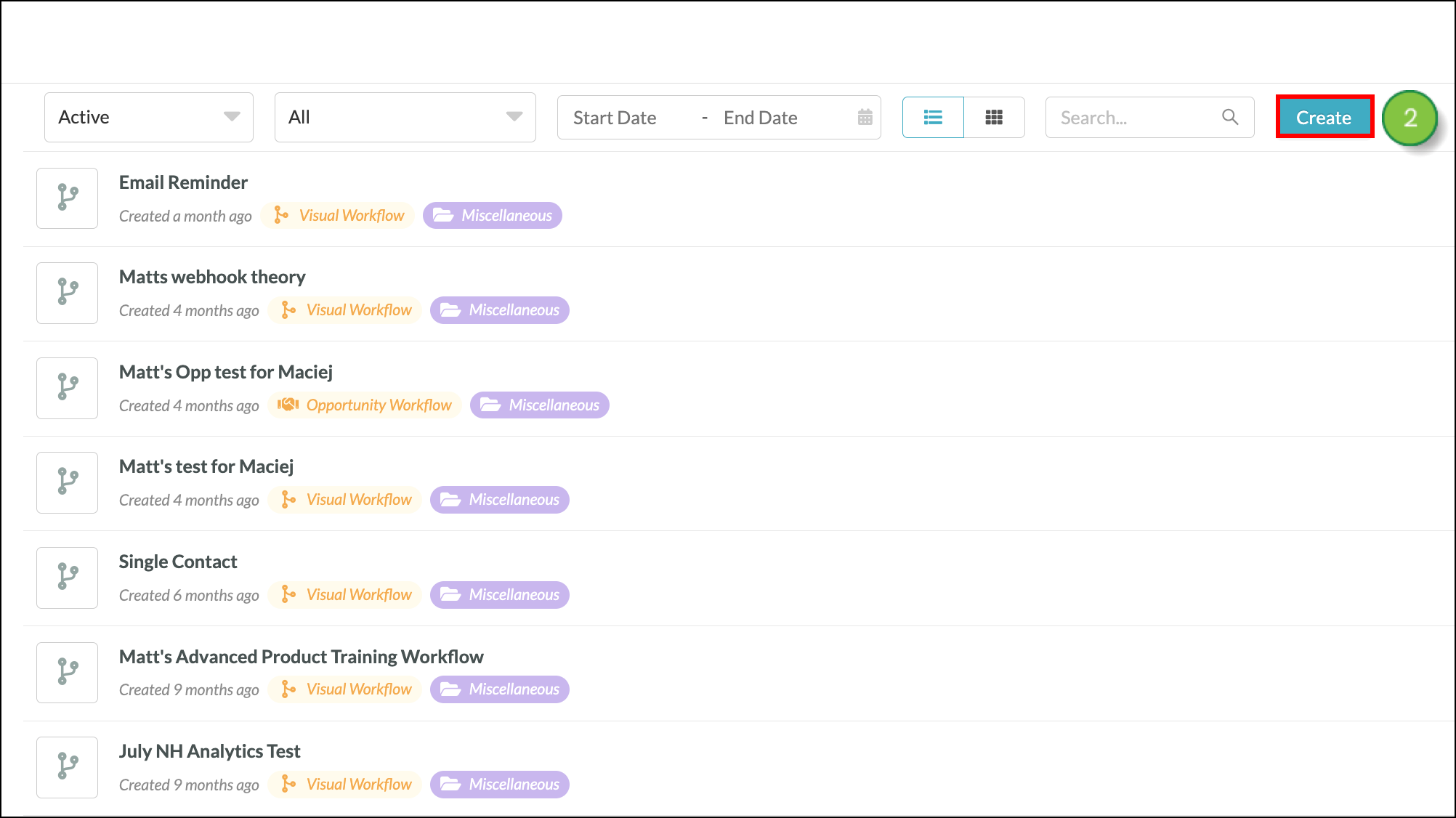Click the July NH Analytics Test icon

(67, 767)
